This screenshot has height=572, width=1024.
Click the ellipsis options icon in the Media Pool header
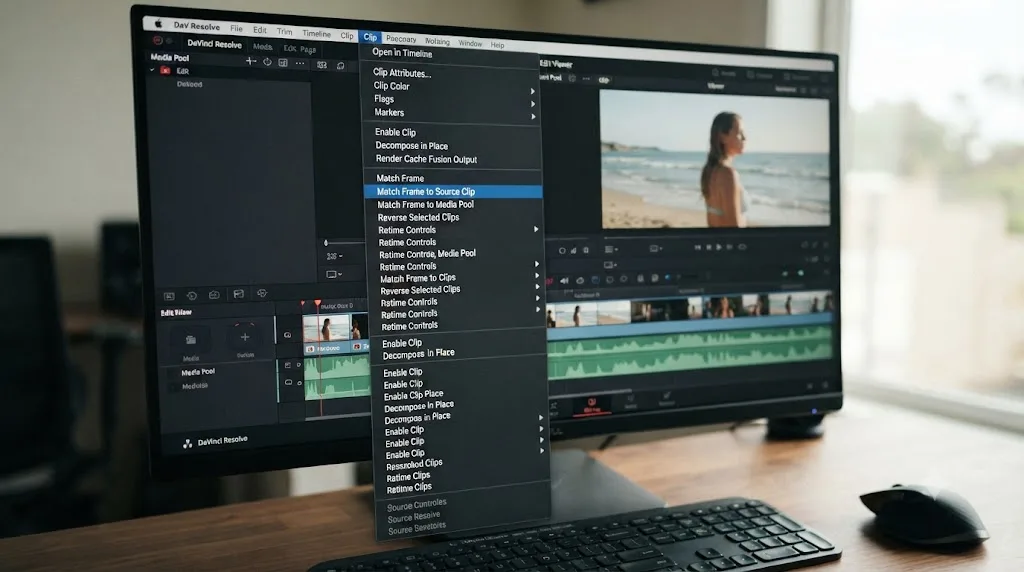pos(300,63)
